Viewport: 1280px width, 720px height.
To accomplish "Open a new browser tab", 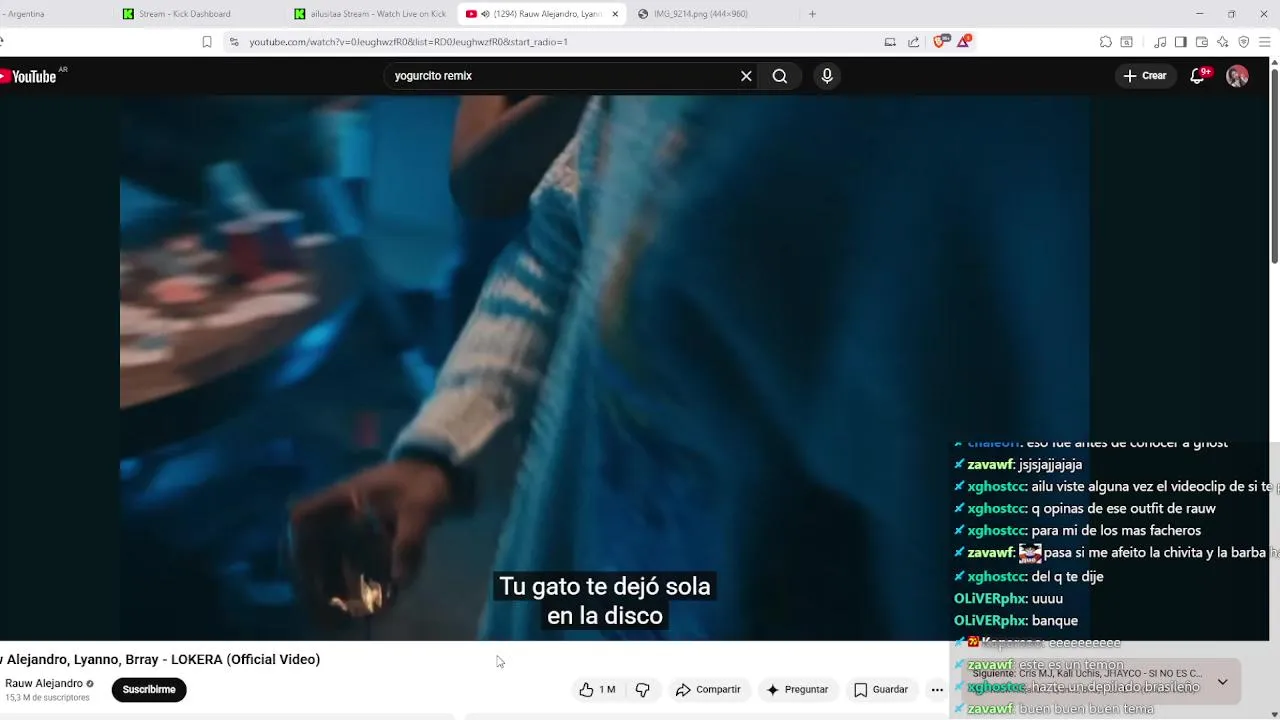I will pyautogui.click(x=812, y=14).
